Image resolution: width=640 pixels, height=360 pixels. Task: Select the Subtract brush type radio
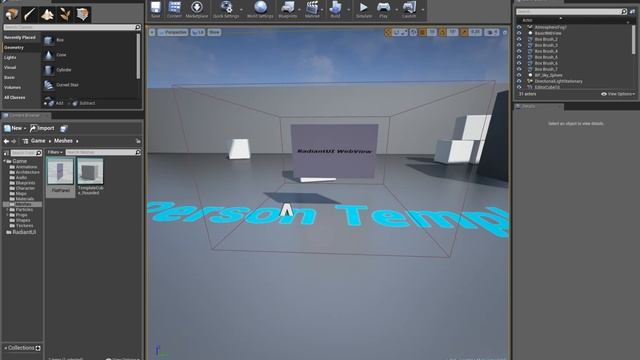point(69,104)
